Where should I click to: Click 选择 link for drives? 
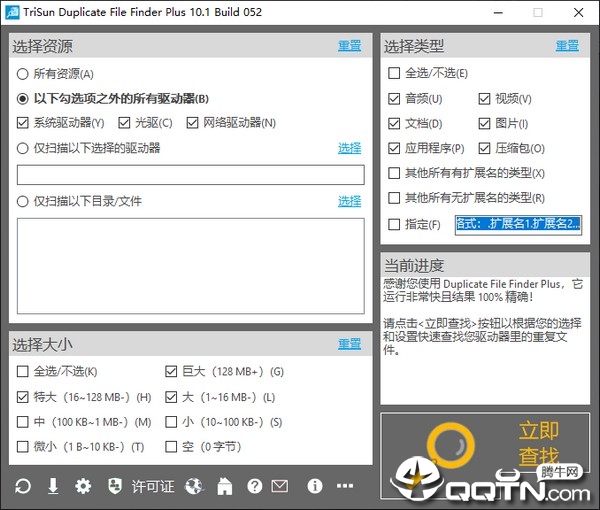coord(349,148)
